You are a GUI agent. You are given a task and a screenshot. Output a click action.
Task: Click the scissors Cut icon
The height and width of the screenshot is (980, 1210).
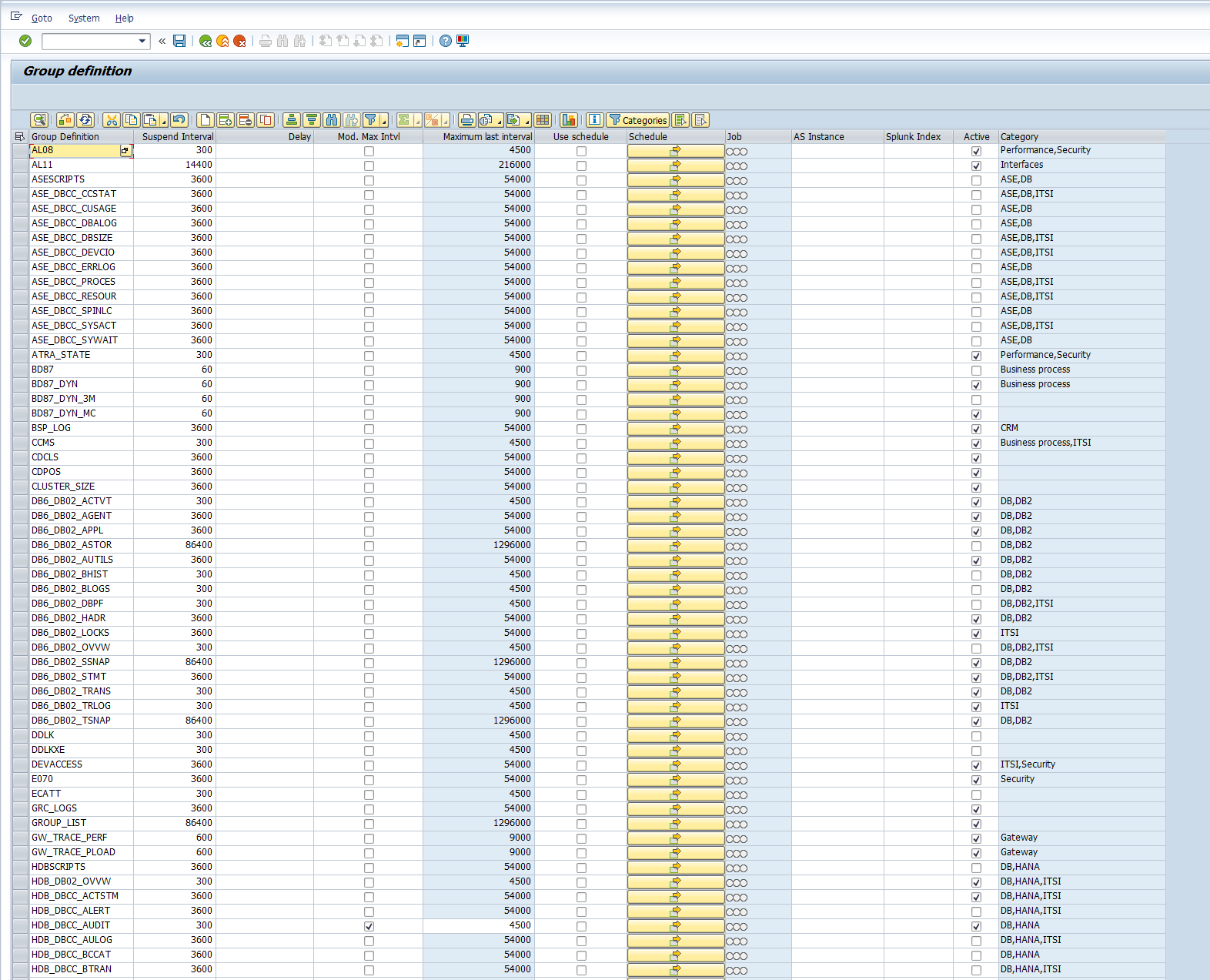click(112, 120)
